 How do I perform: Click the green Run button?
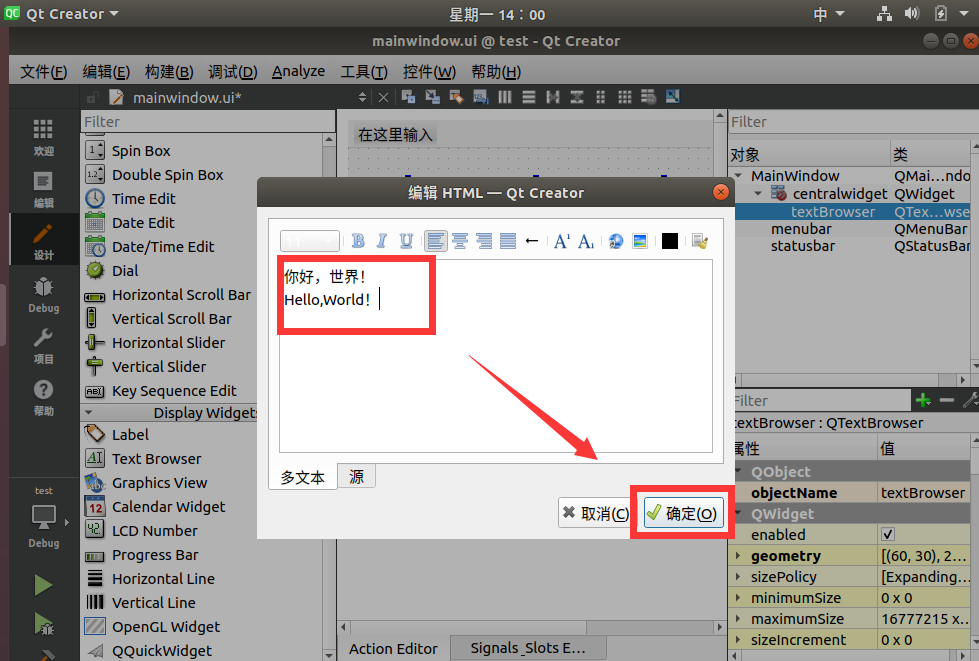[43, 585]
